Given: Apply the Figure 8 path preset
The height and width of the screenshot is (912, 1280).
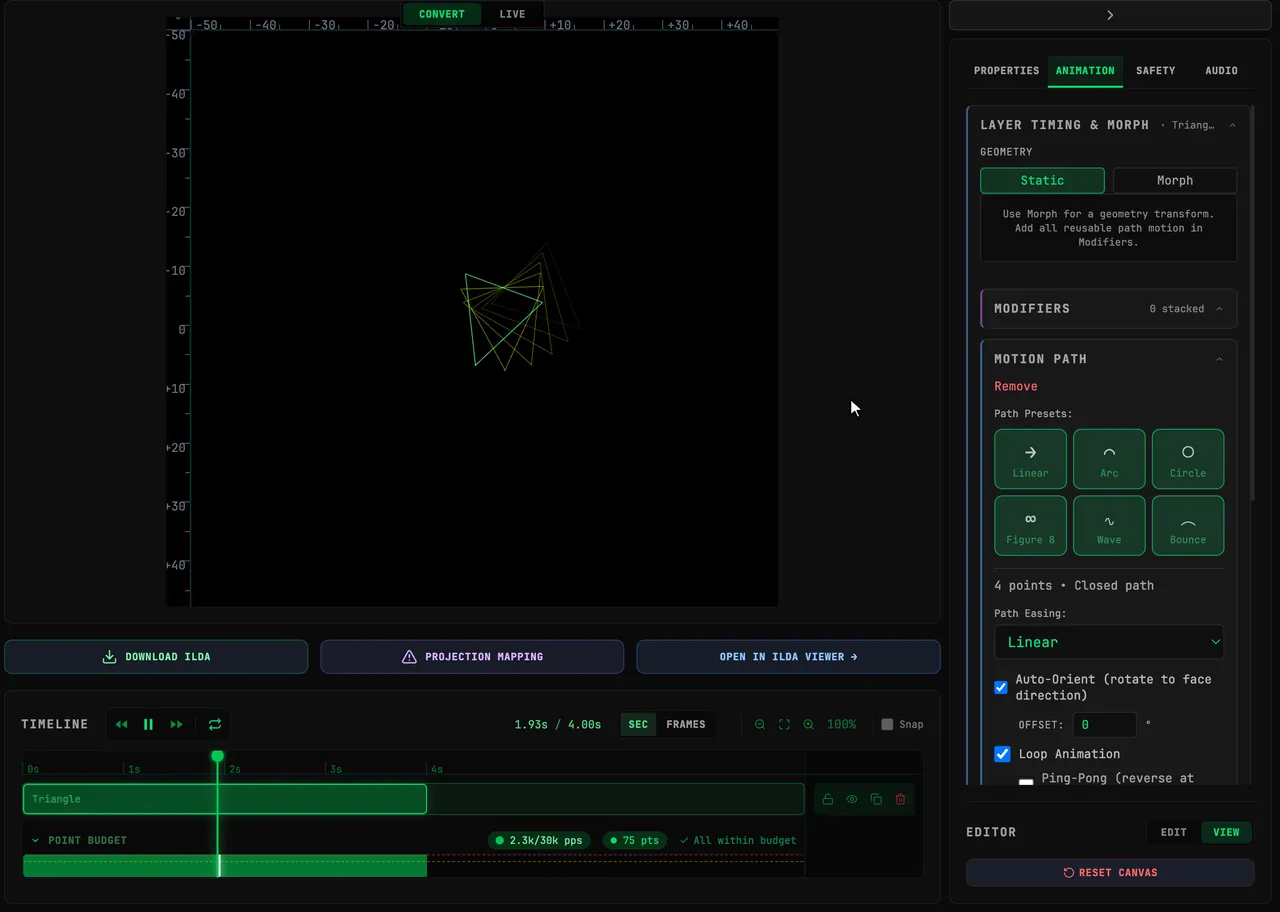Looking at the screenshot, I should point(1030,526).
